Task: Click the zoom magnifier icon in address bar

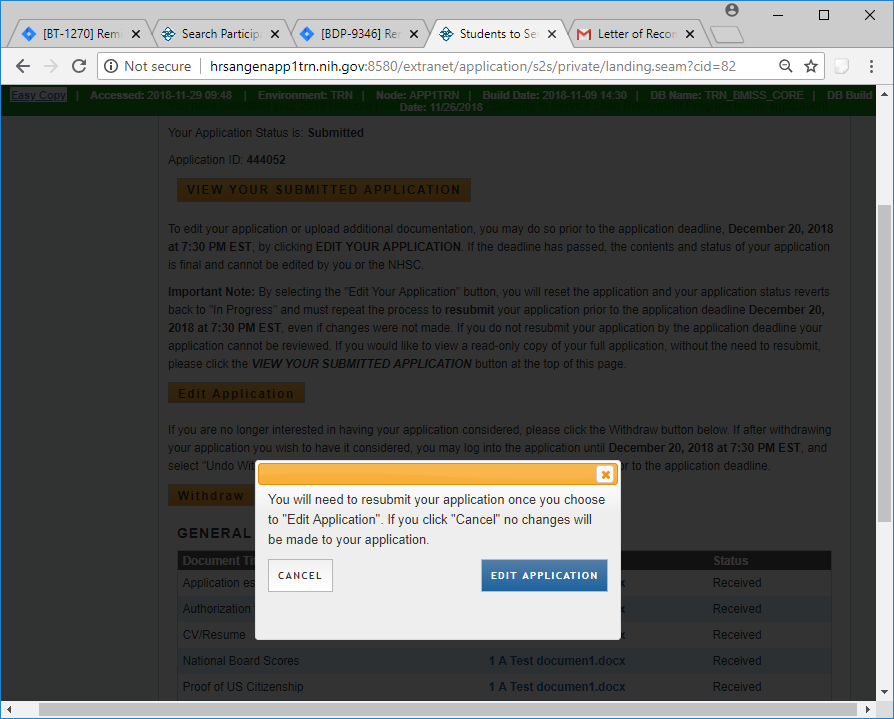Action: pos(786,66)
